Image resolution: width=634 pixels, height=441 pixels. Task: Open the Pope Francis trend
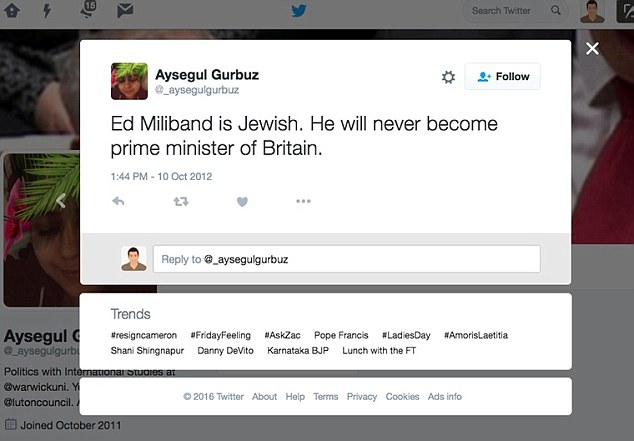click(x=341, y=335)
